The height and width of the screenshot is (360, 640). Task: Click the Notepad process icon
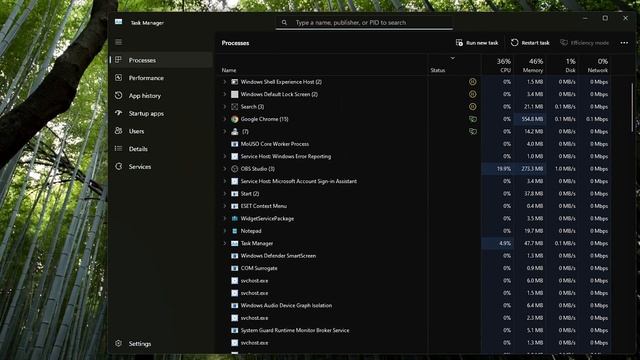point(235,231)
